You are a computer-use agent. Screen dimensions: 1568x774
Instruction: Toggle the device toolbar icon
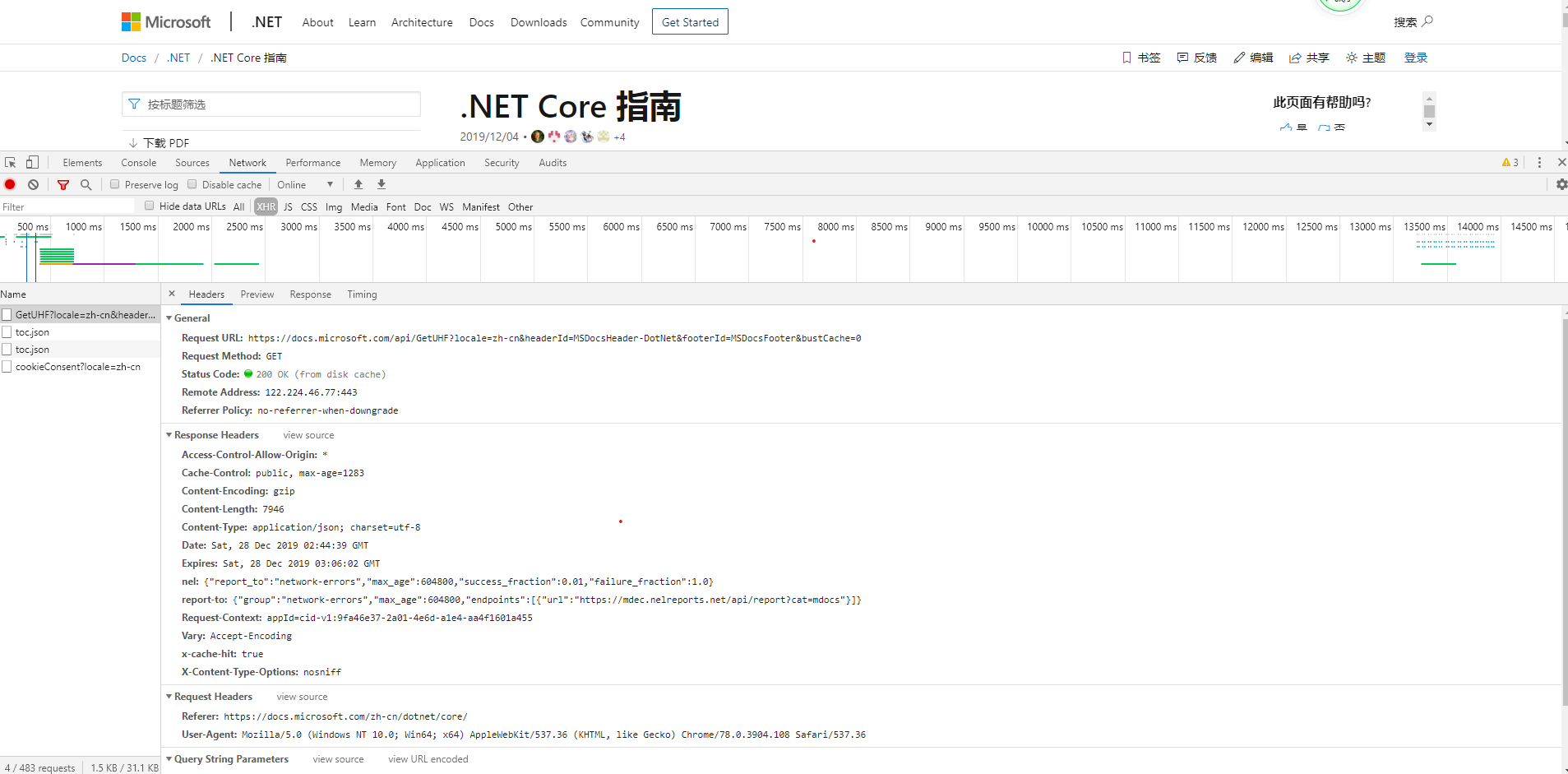33,163
